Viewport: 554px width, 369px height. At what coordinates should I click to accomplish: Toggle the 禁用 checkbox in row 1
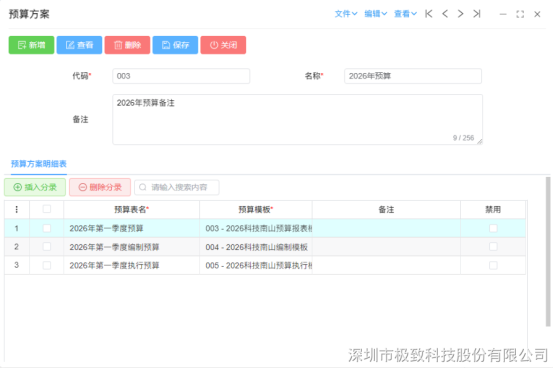(x=493, y=228)
